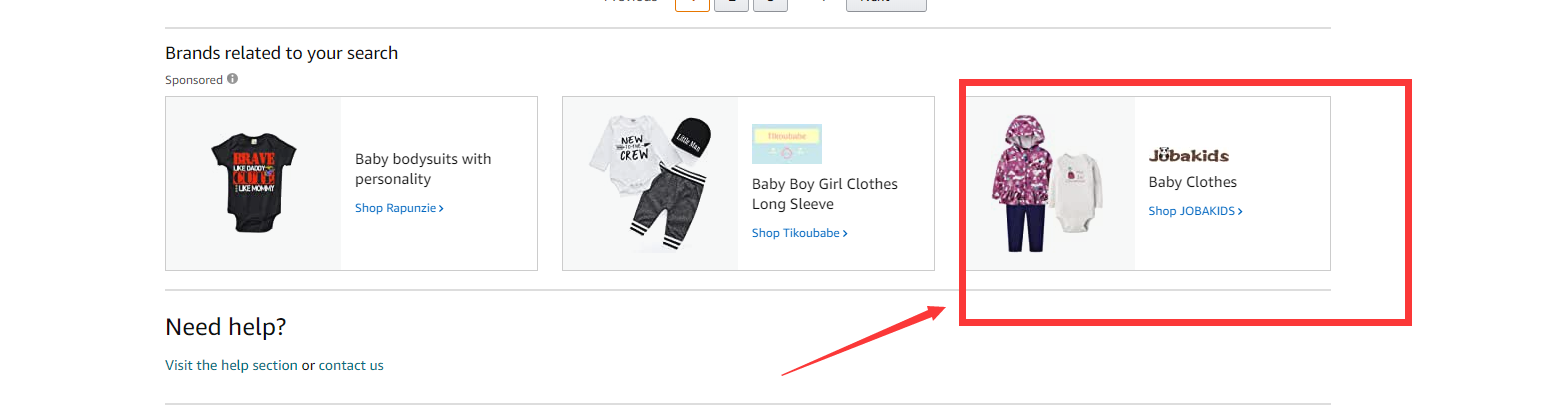This screenshot has width=1541, height=410.
Task: Click the highlighted current page button
Action: [x=692, y=3]
